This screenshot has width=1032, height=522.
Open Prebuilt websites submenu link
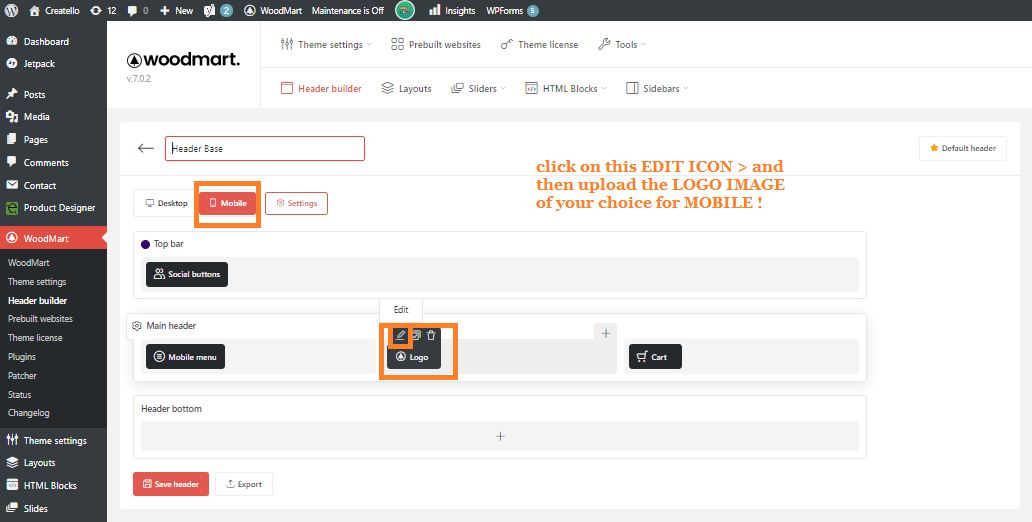pyautogui.click(x=40, y=319)
